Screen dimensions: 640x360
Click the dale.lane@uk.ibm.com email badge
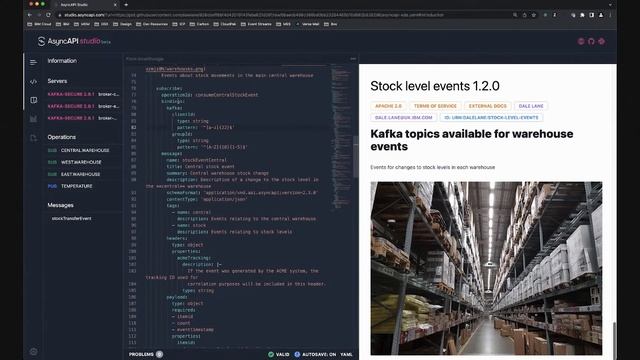(x=404, y=118)
